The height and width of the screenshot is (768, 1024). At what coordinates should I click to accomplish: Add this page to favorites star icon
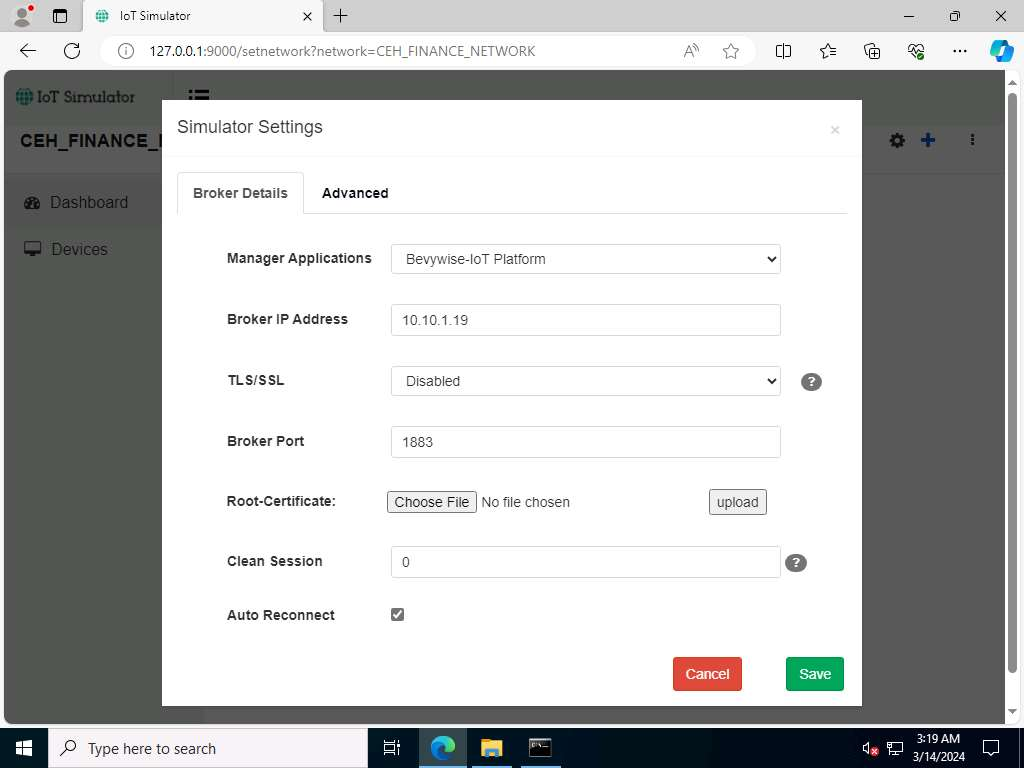pyautogui.click(x=731, y=51)
